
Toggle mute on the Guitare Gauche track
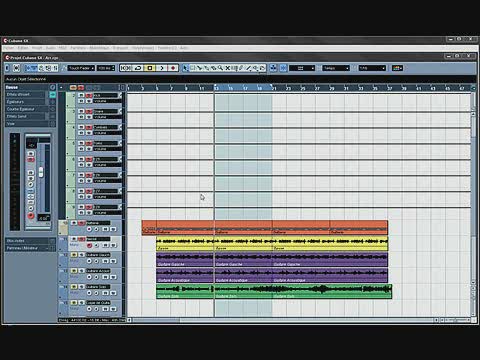pos(74,255)
